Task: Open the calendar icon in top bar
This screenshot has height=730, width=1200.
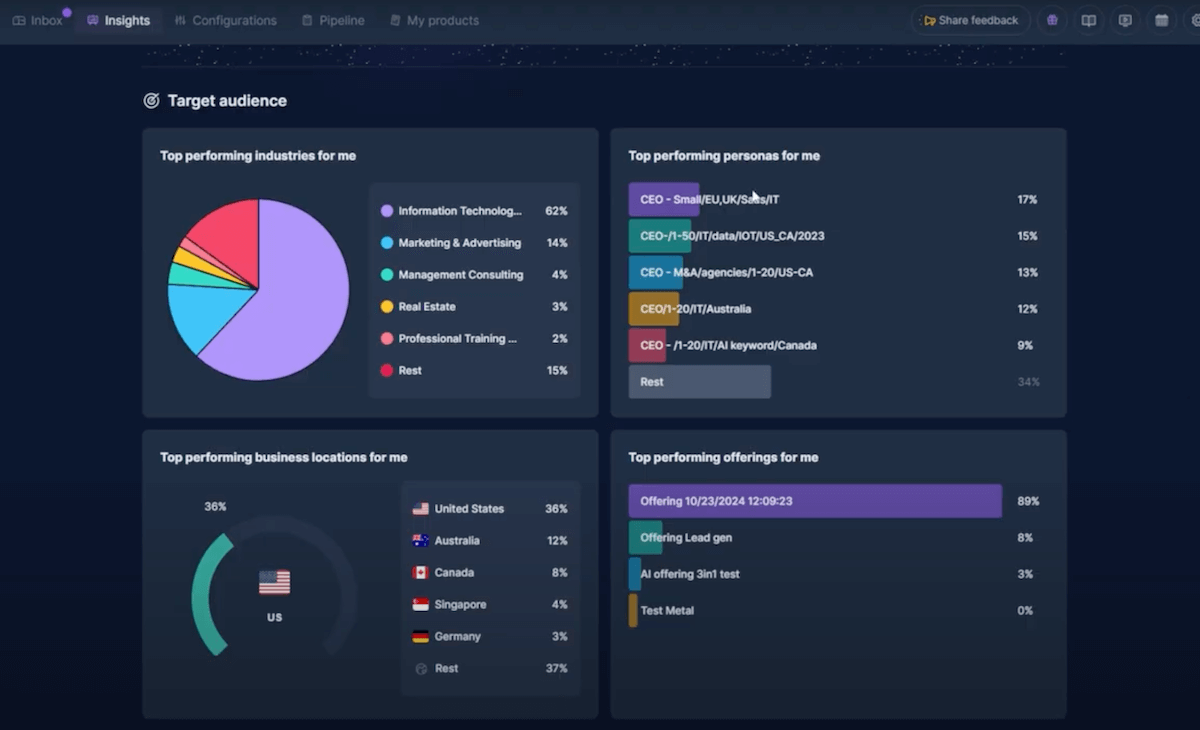Action: click(x=1161, y=20)
